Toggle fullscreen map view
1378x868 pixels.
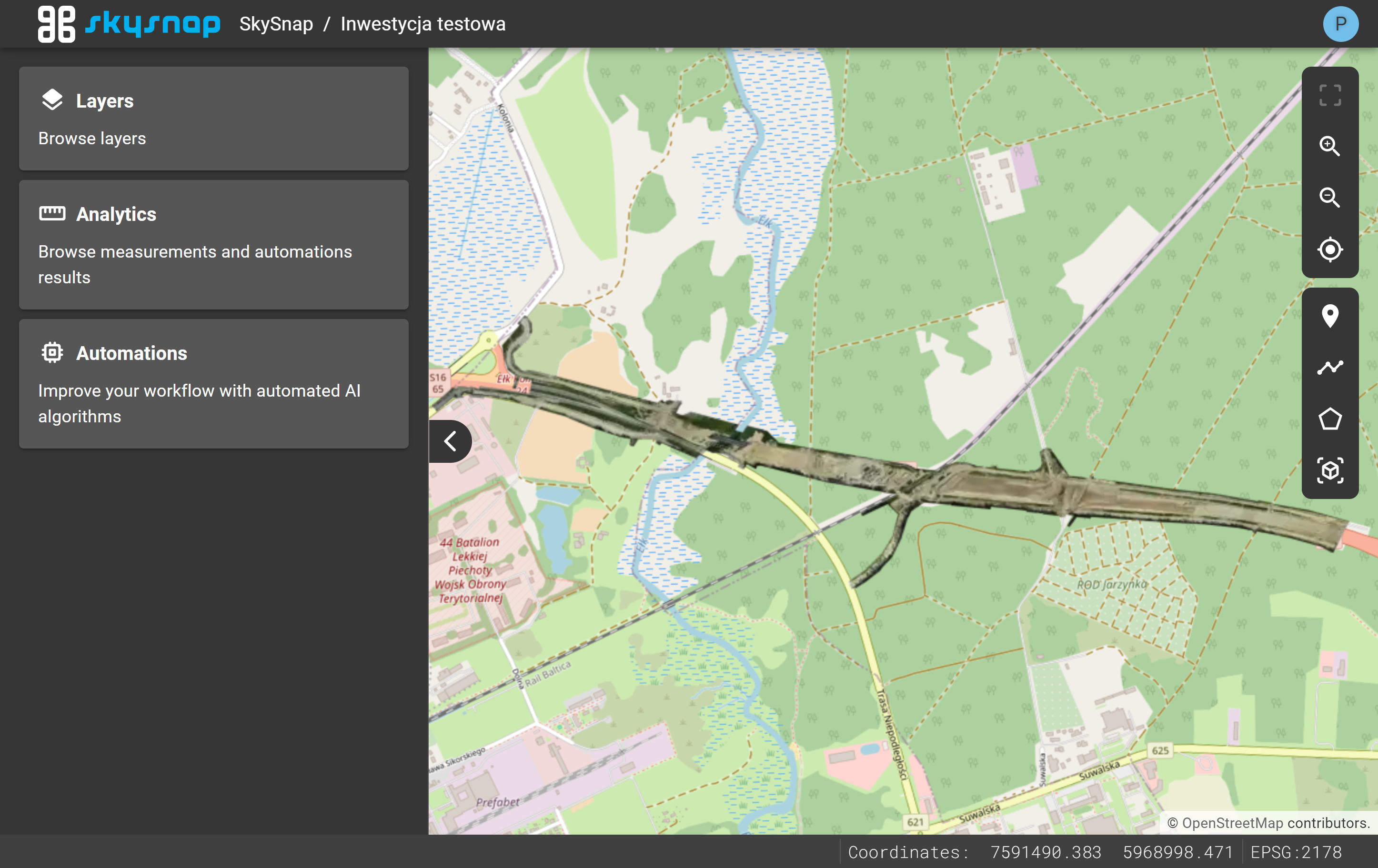1330,96
